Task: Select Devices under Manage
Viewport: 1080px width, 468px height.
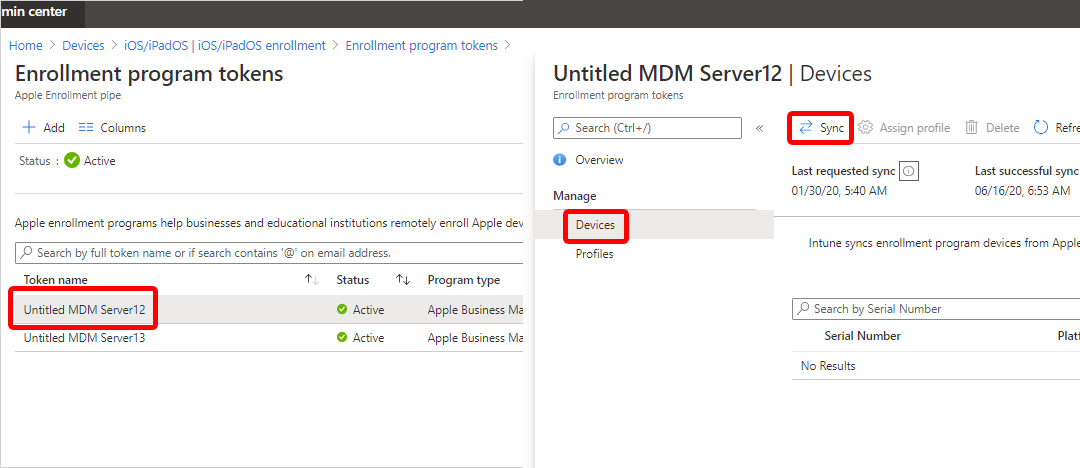Action: click(x=595, y=225)
